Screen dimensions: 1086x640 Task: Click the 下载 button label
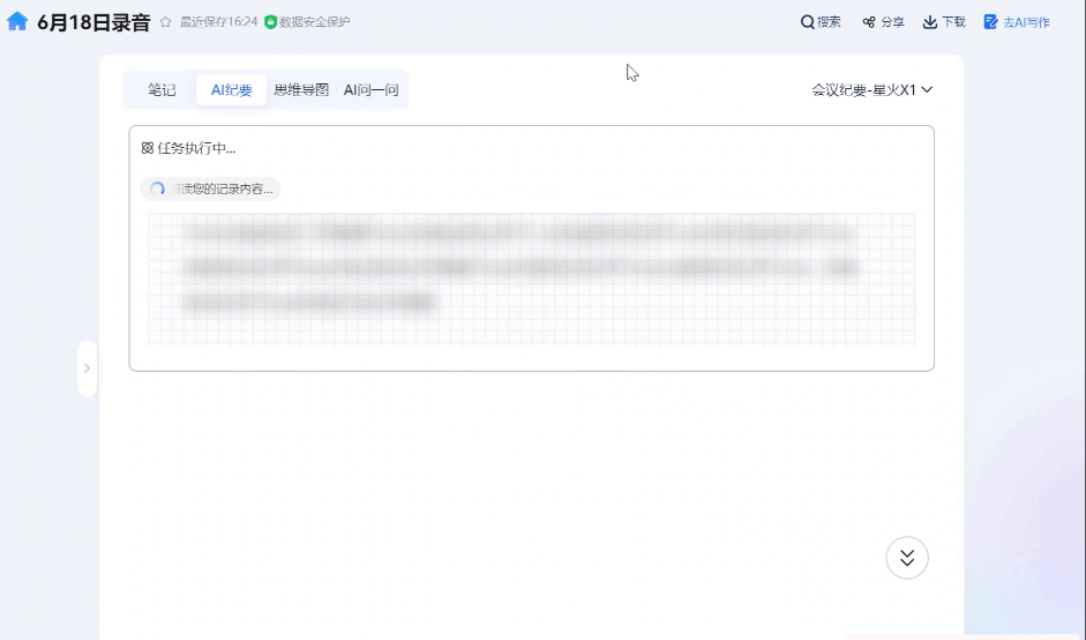[x=954, y=22]
